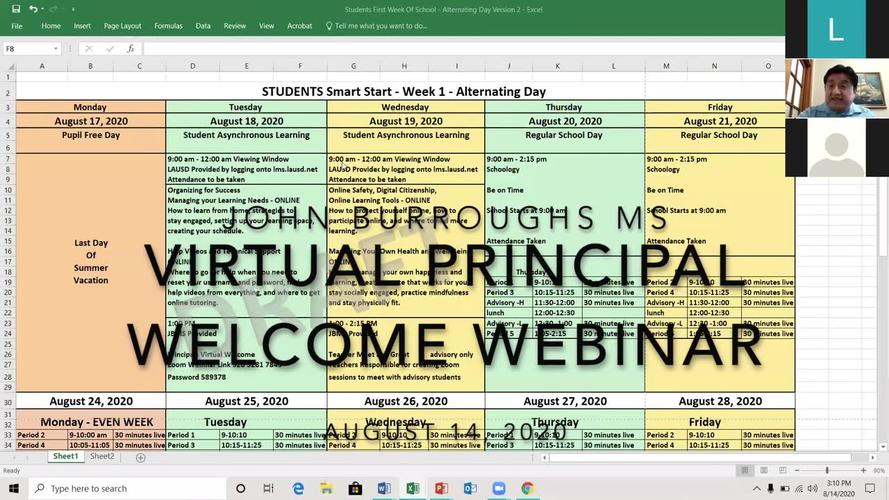Screen dimensions: 889x500
Task: Switch to the Home ribbon tab
Action: [50, 26]
